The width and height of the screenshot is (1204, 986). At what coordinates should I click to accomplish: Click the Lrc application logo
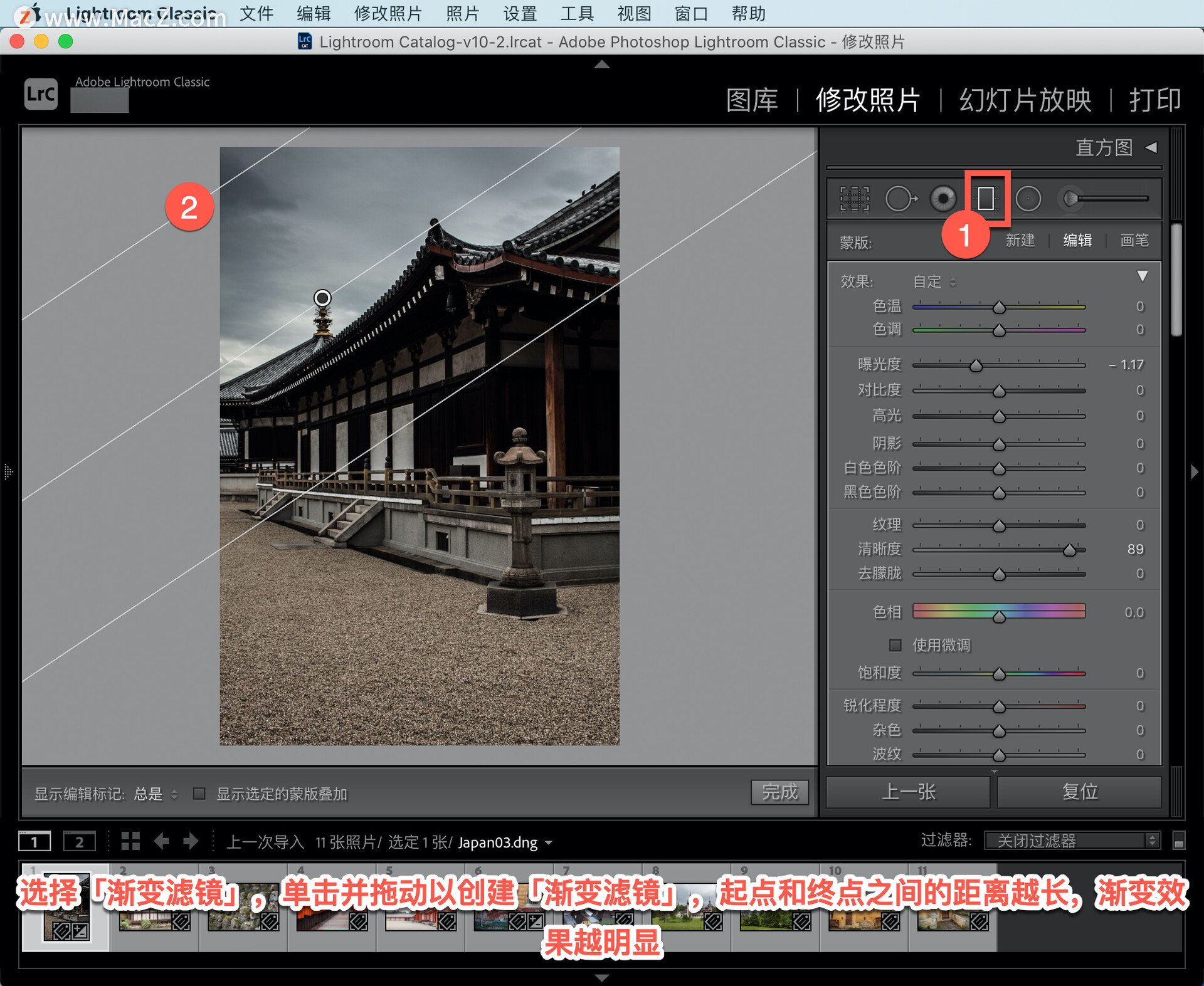[41, 94]
